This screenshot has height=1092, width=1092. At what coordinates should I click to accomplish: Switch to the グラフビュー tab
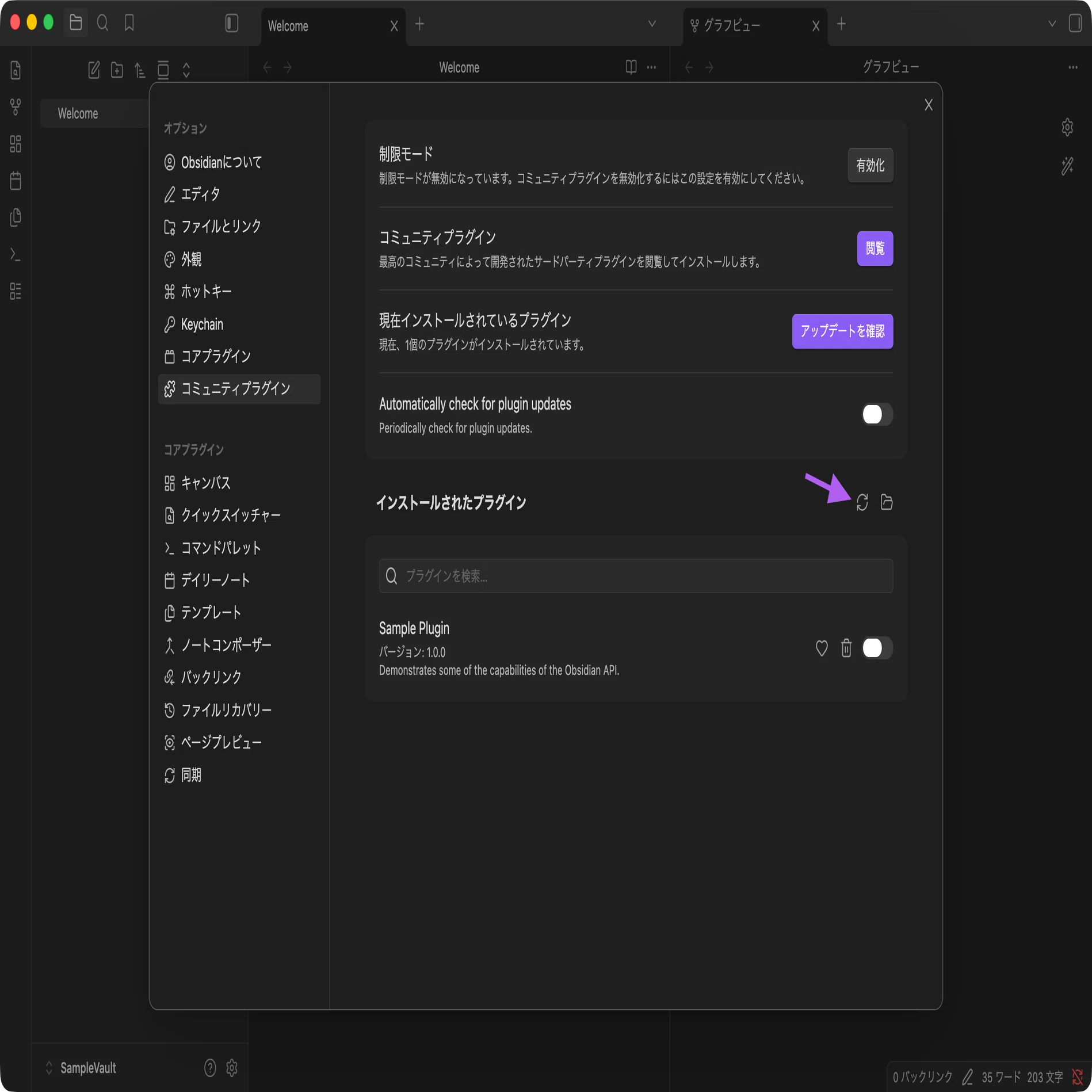pyautogui.click(x=755, y=26)
